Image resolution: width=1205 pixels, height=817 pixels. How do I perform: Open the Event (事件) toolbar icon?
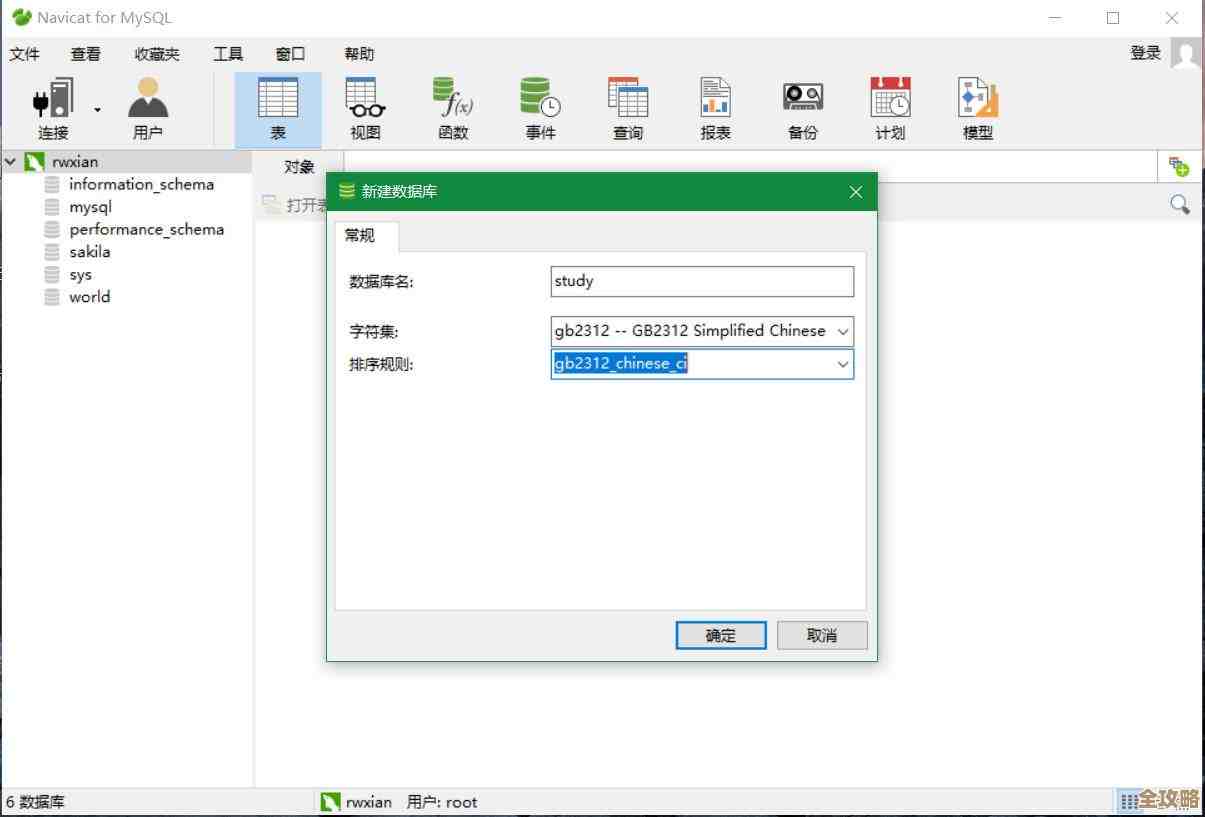click(540, 110)
